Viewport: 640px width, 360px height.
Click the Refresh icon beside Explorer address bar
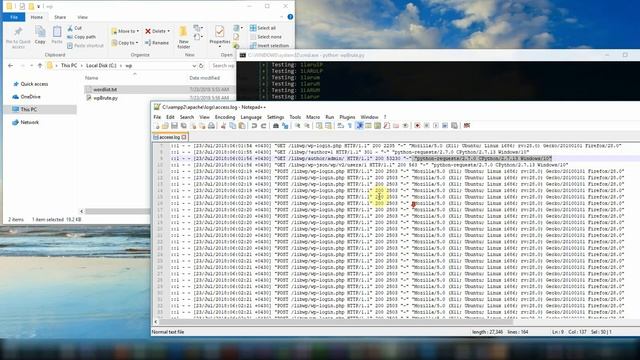tap(201, 65)
